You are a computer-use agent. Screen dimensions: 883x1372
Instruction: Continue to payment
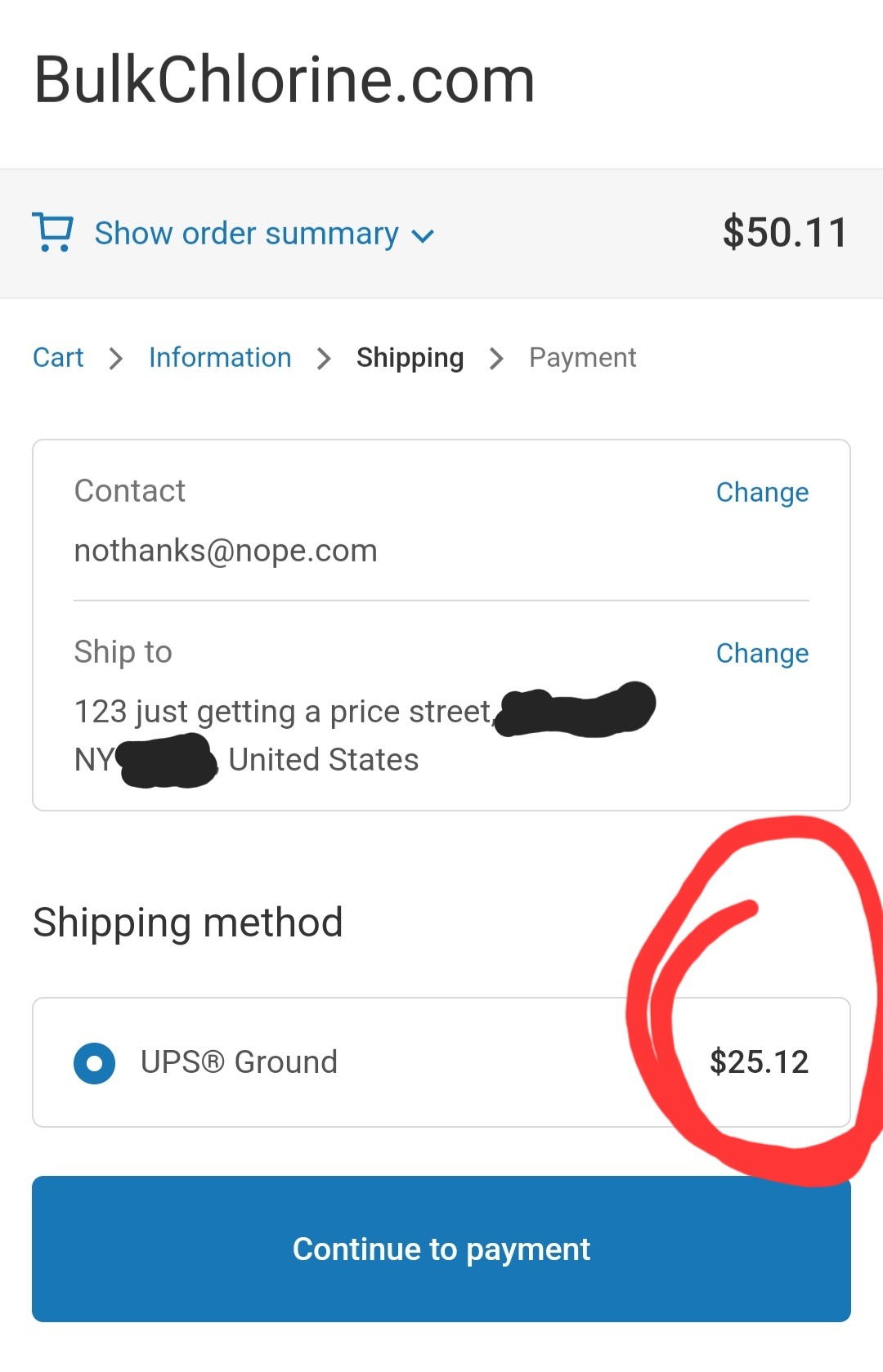click(441, 1249)
